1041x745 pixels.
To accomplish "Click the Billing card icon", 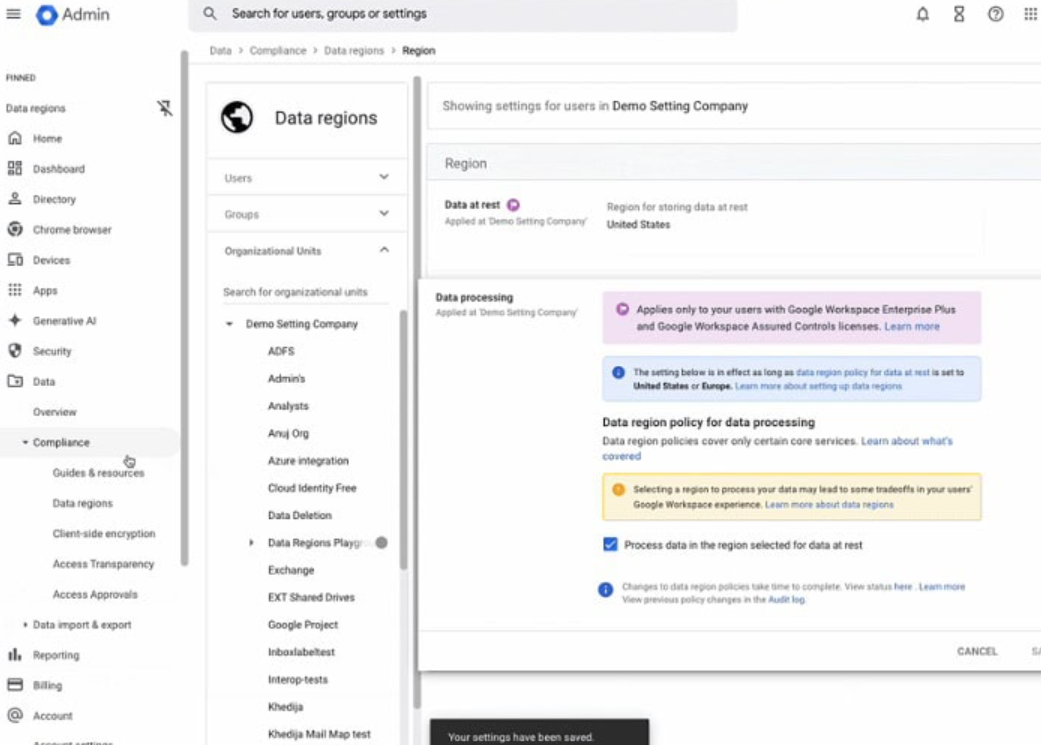I will click(15, 685).
